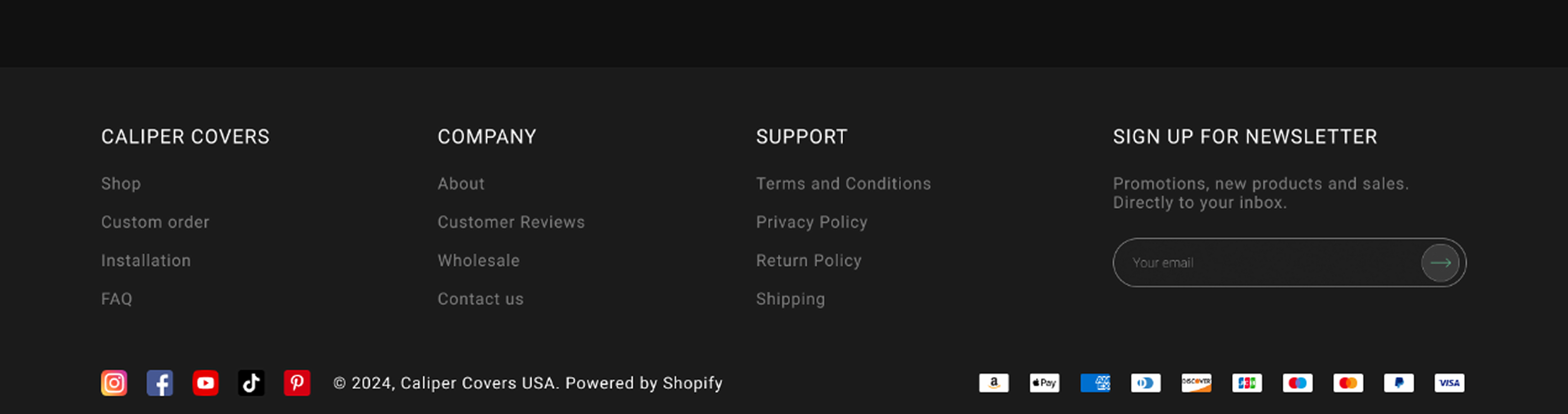View the FAQ page
1568x414 pixels.
117,299
